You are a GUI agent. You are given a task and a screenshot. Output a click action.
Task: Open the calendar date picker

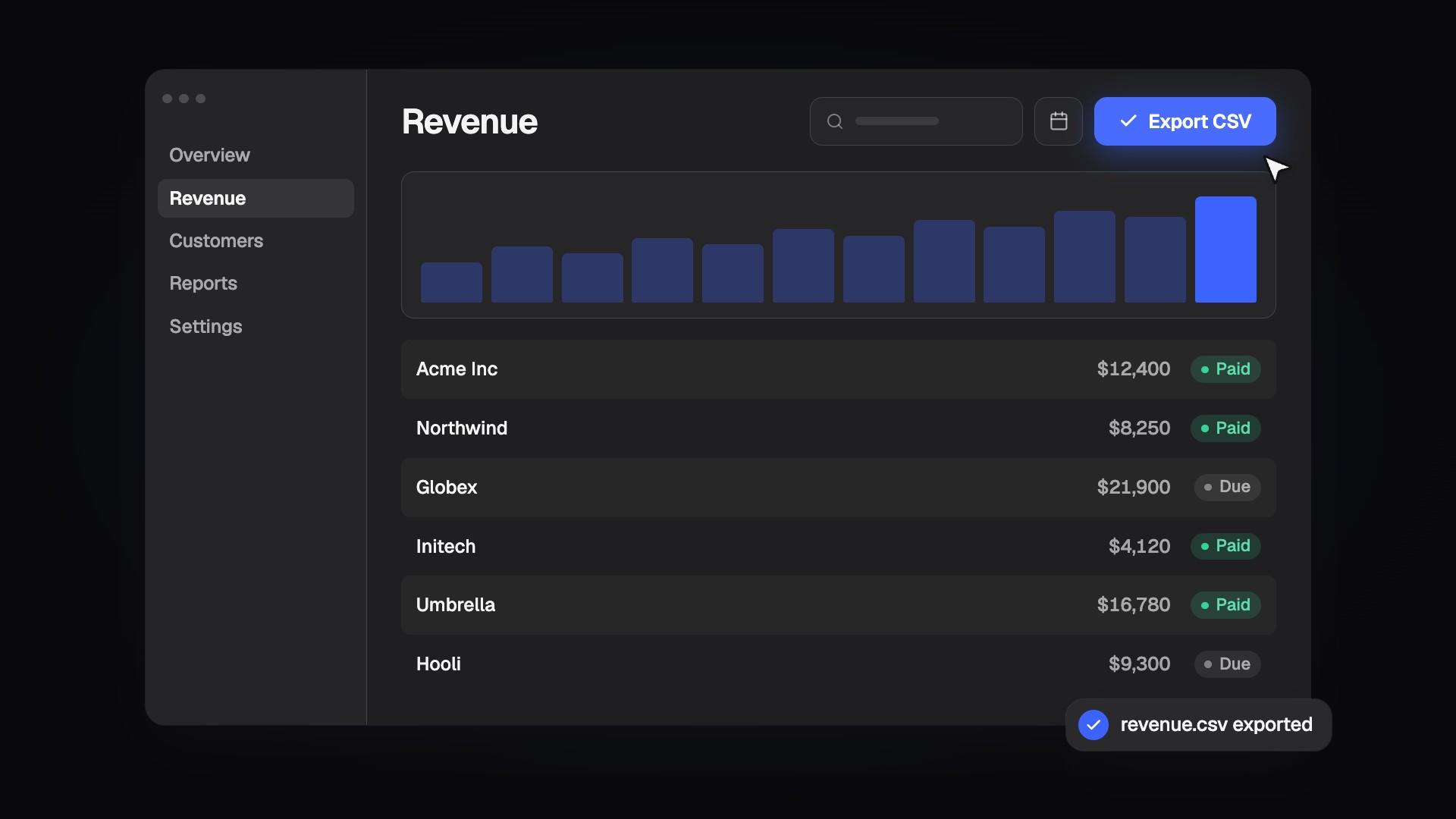1058,121
